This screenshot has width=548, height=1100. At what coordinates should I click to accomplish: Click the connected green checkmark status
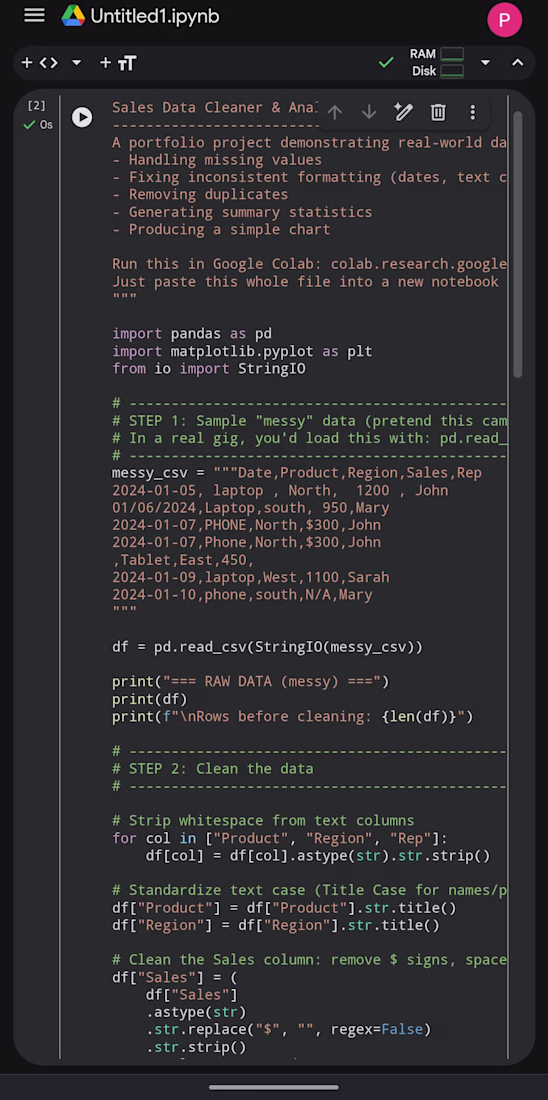(x=386, y=63)
